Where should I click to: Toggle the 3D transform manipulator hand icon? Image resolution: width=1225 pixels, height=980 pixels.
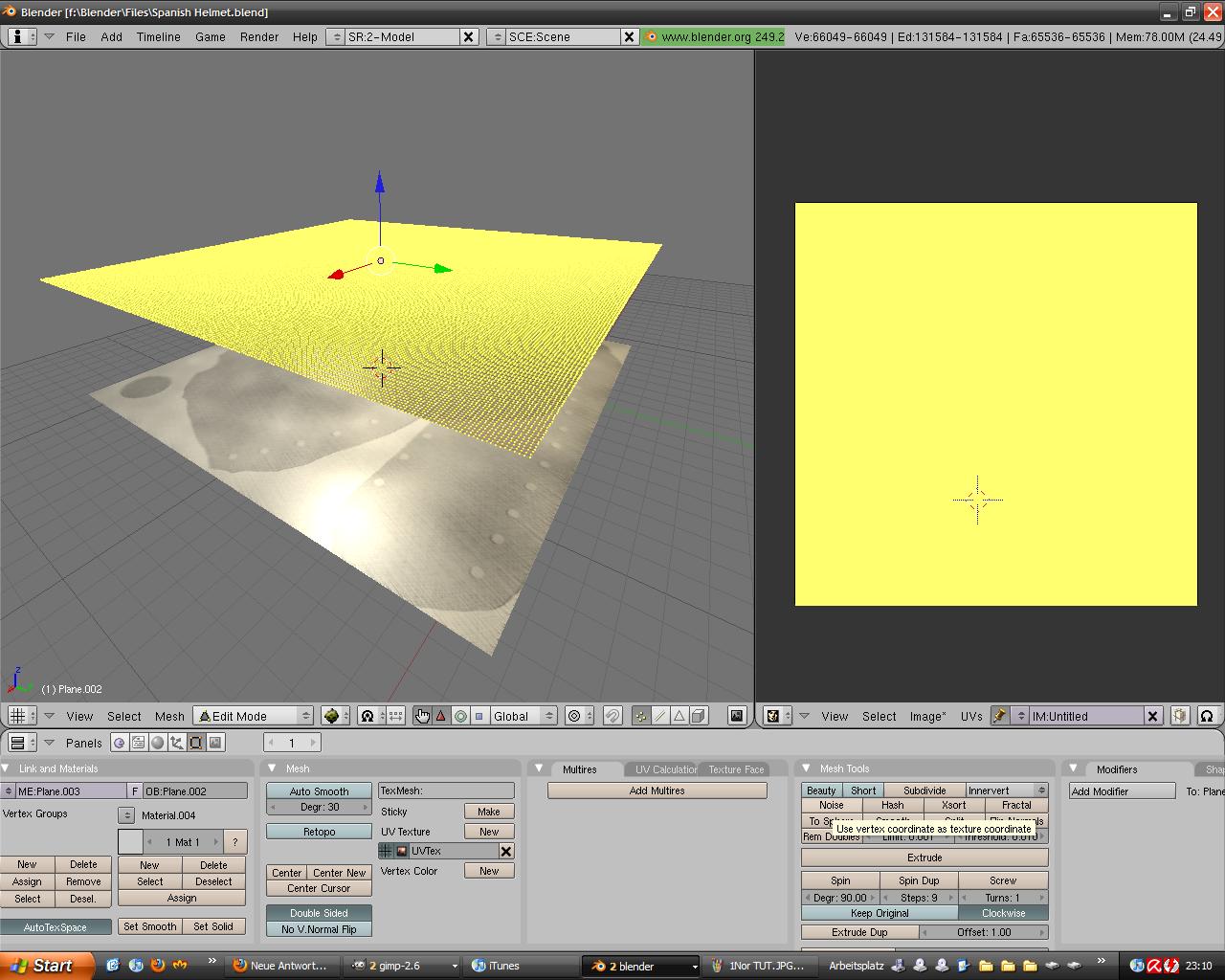[422, 716]
